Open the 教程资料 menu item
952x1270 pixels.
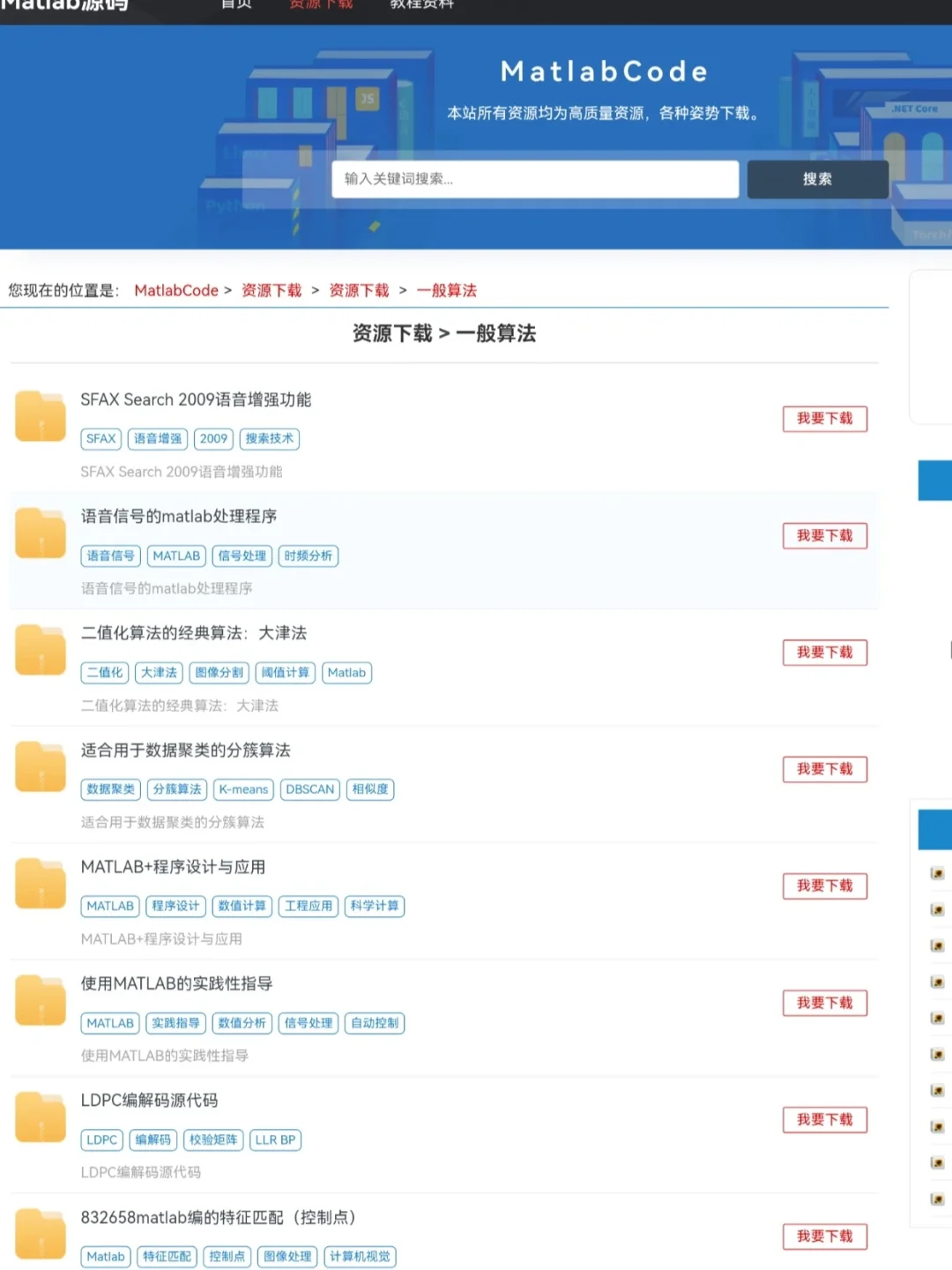(420, 4)
